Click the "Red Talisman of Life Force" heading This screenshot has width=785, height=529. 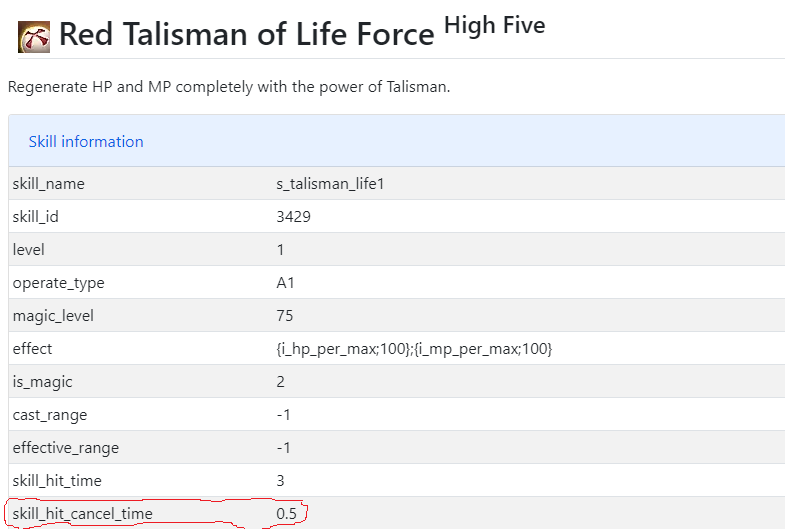pyautogui.click(x=246, y=35)
